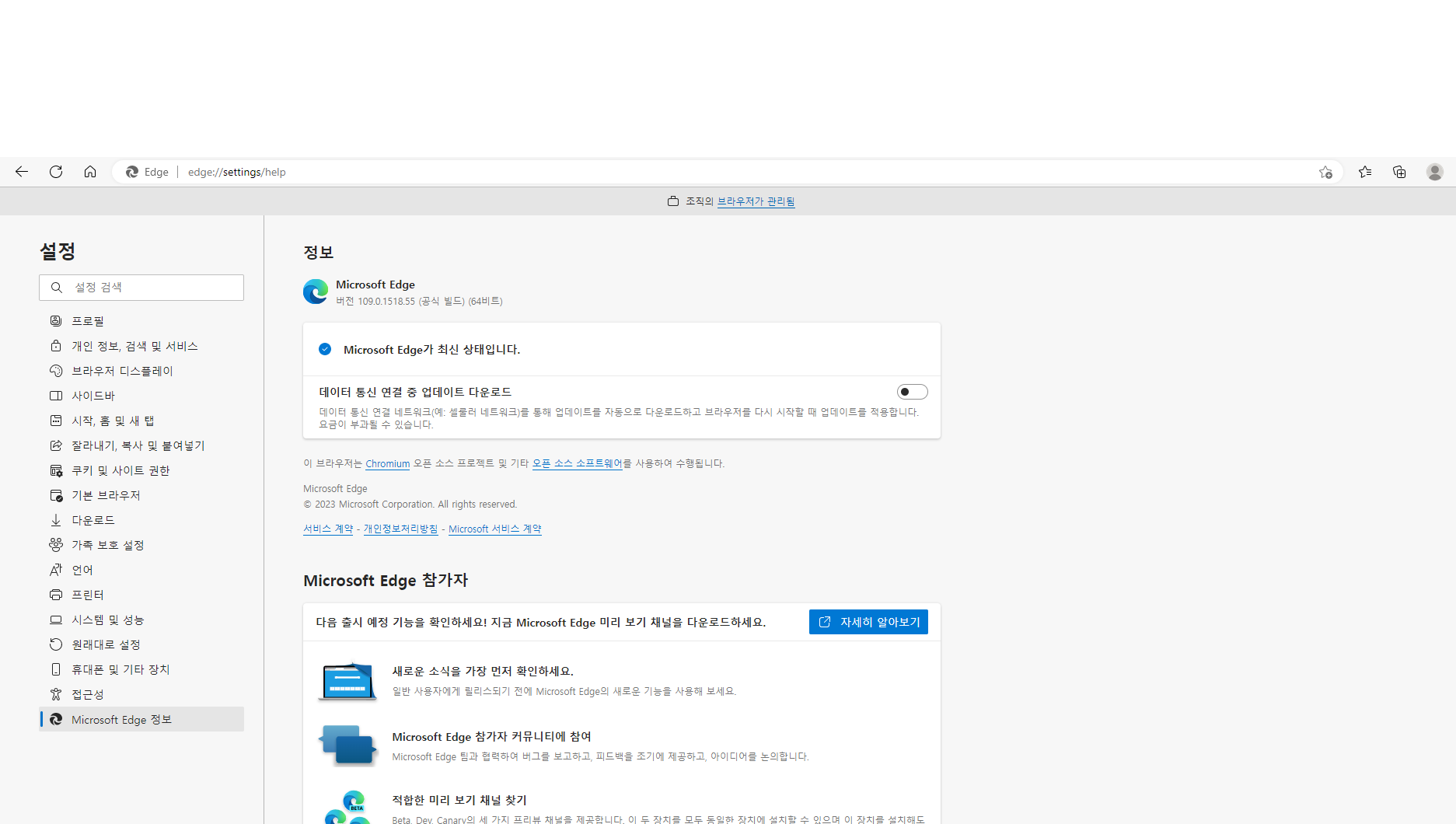Open the user profile avatar icon

pyautogui.click(x=1435, y=172)
